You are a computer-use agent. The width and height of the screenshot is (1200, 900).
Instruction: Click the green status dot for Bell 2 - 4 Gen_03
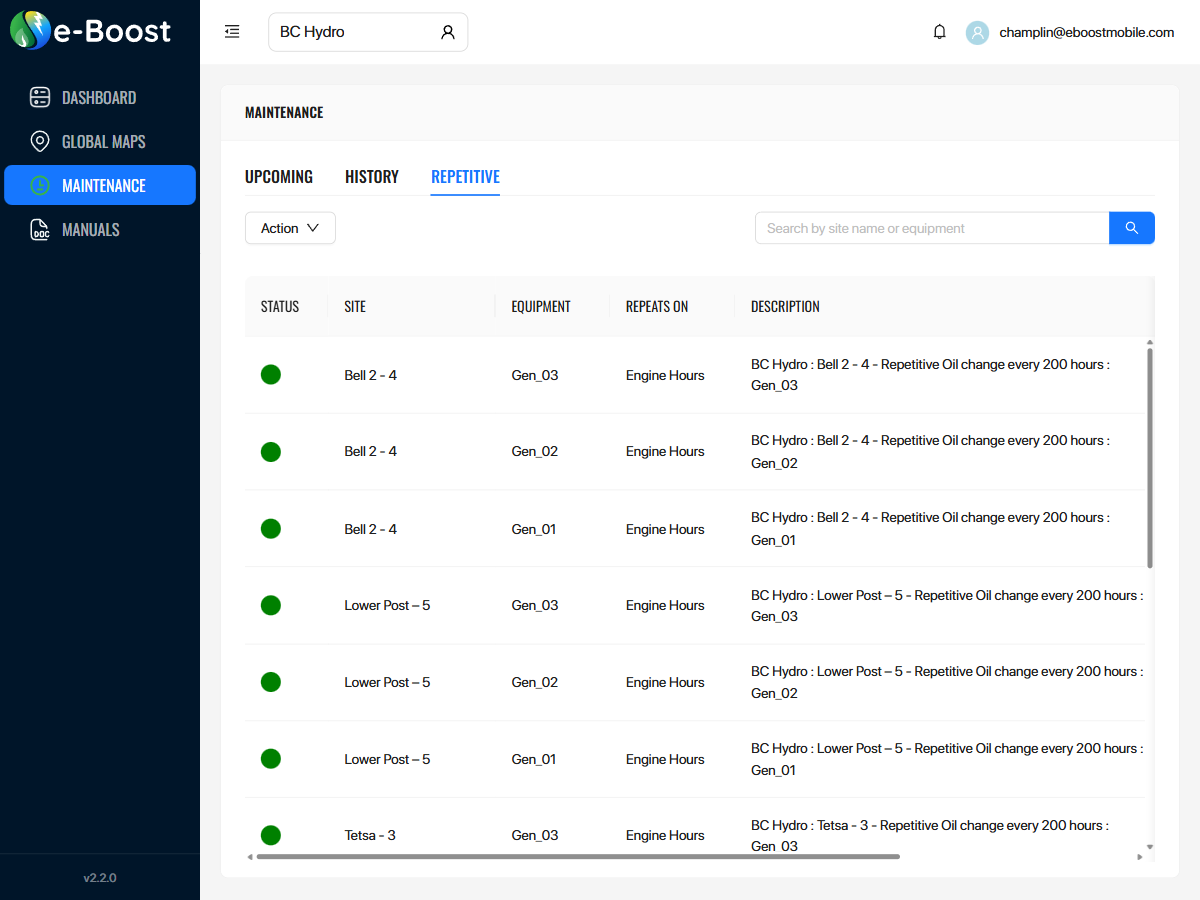tap(270, 374)
